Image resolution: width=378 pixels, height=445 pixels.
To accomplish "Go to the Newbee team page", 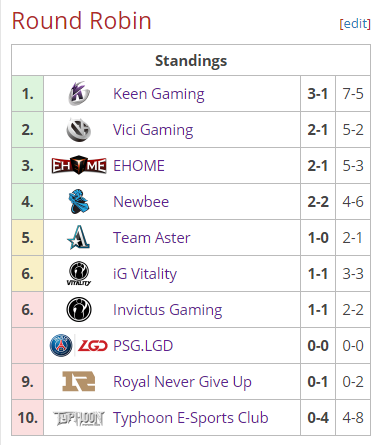I will [141, 202].
